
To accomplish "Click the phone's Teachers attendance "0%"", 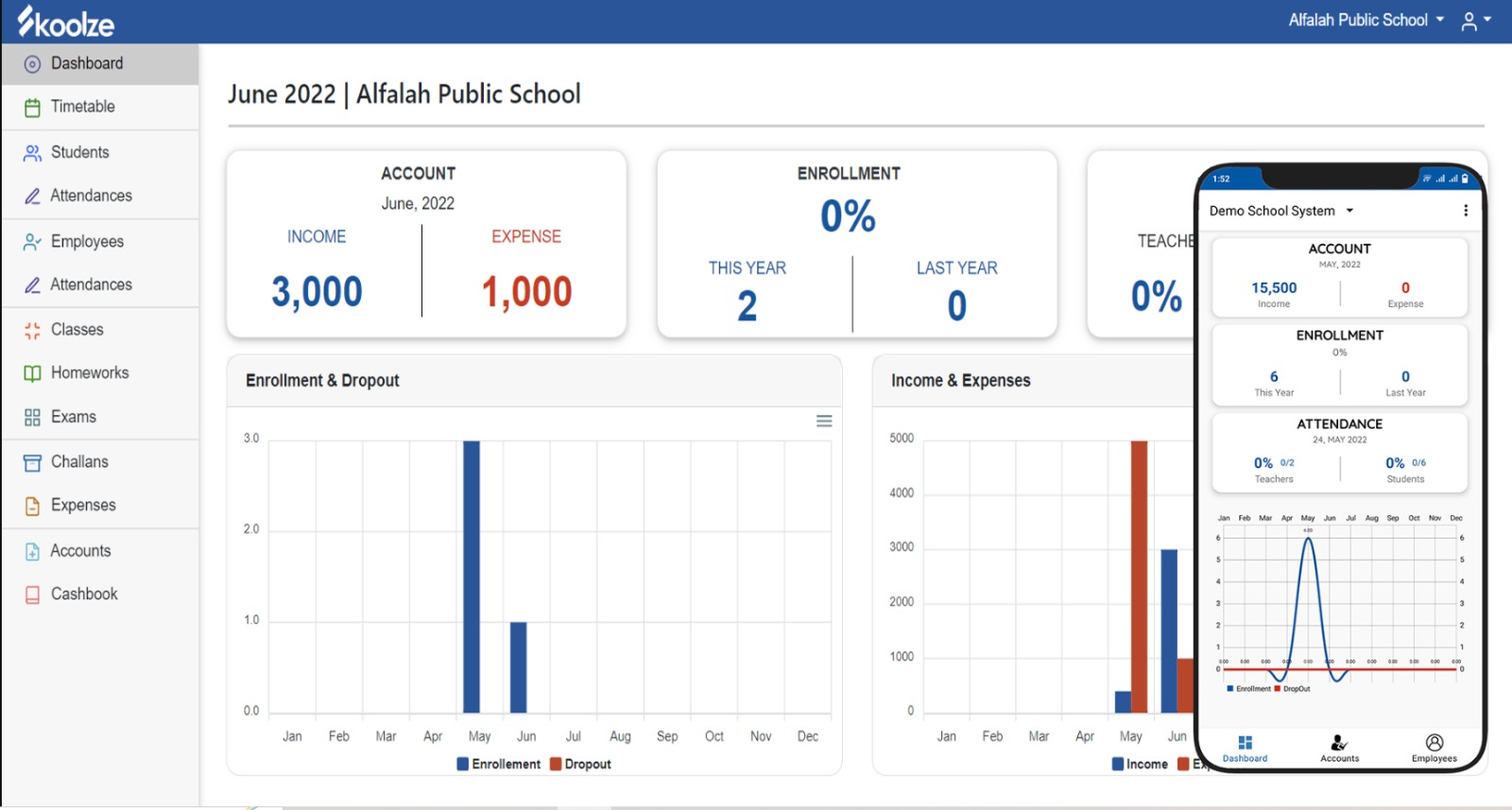I will pyautogui.click(x=1263, y=463).
